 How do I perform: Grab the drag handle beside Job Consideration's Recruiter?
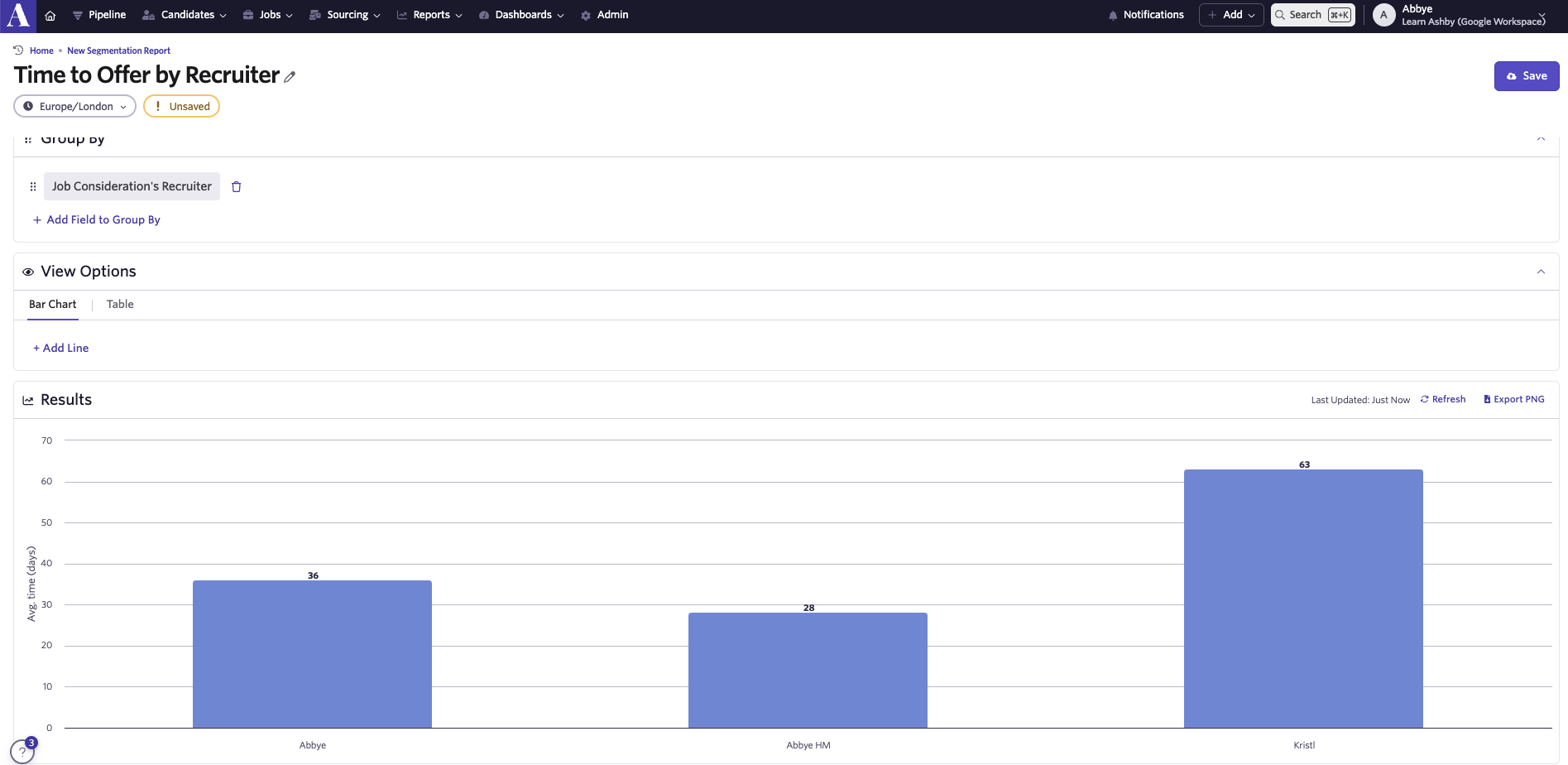tap(33, 187)
